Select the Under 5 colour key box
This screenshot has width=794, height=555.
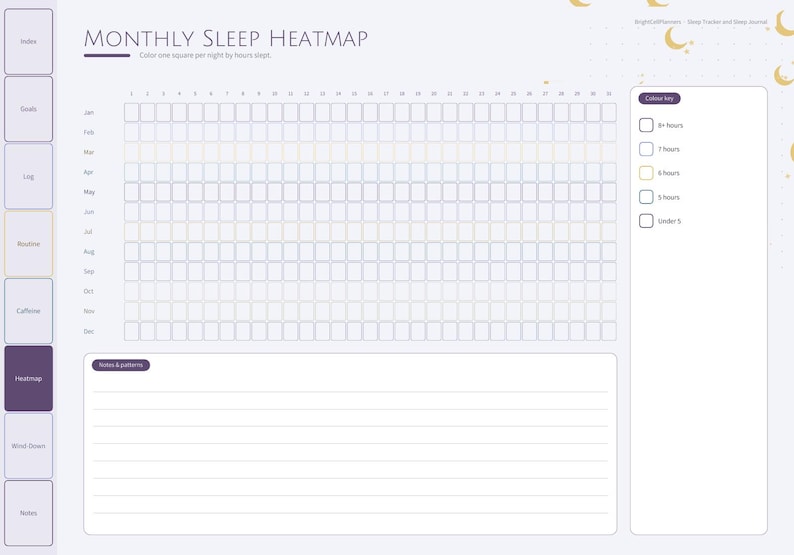[x=646, y=221]
